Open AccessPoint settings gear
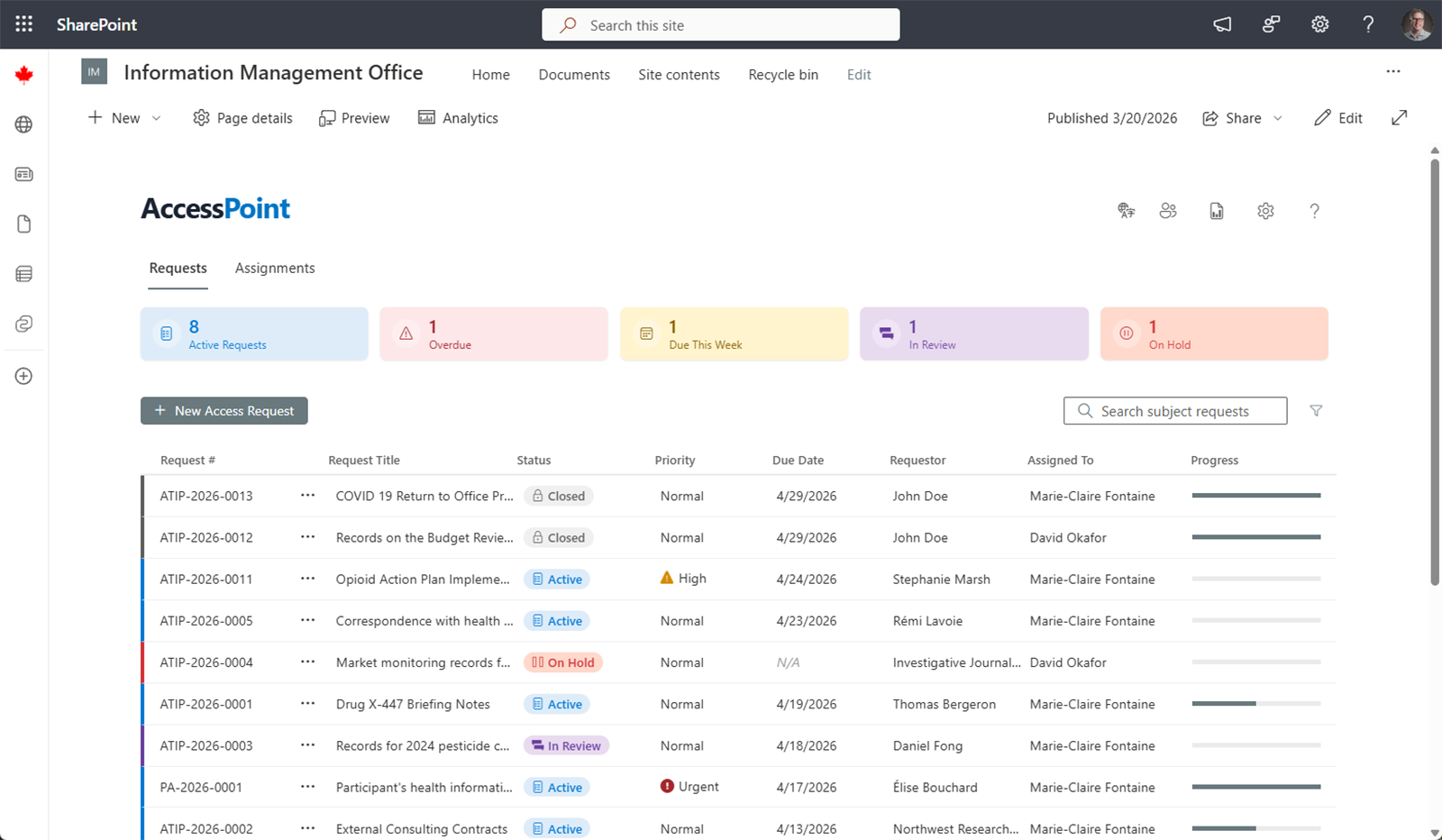The image size is (1442, 840). (1265, 210)
